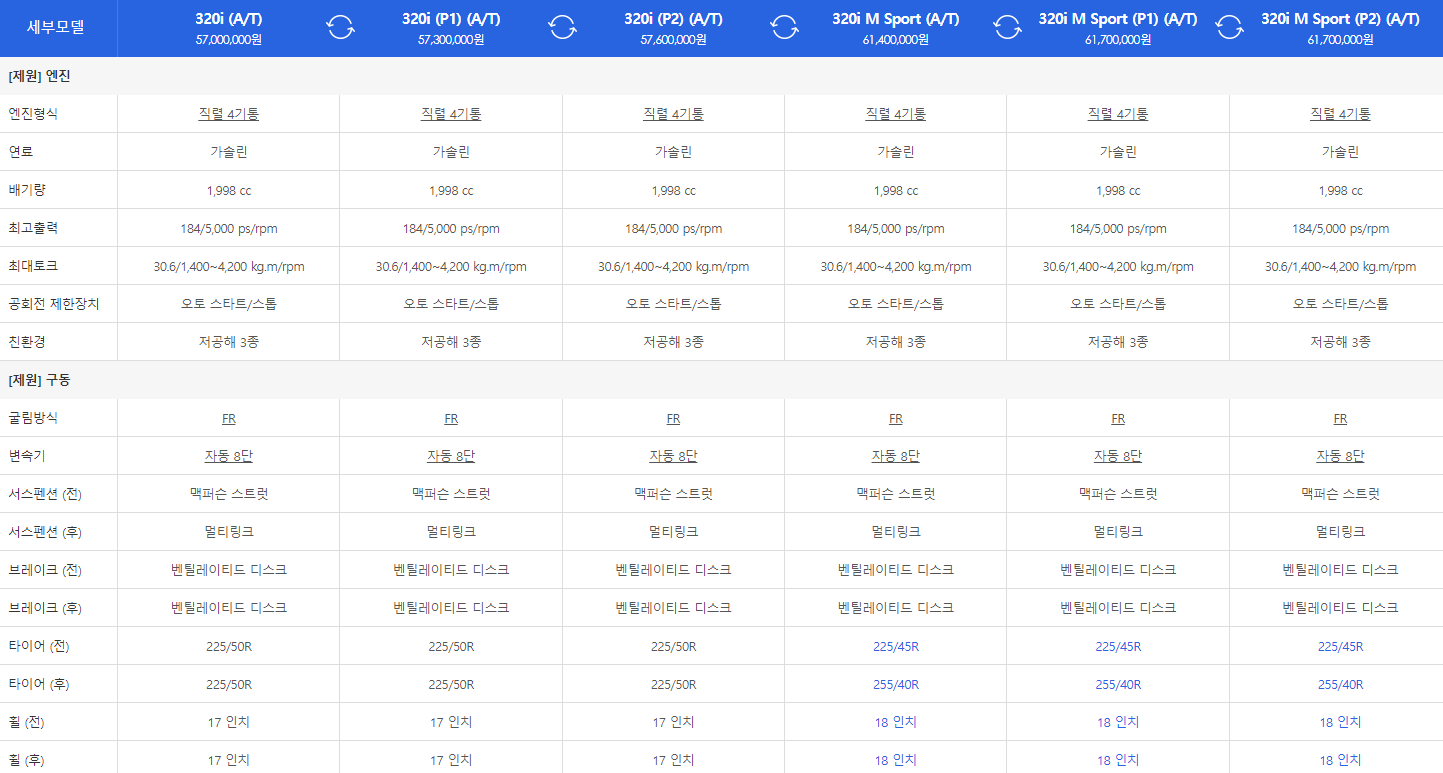The image size is (1443, 773).
Task: Click the 휠 (전) row label
Action: click(x=26, y=722)
